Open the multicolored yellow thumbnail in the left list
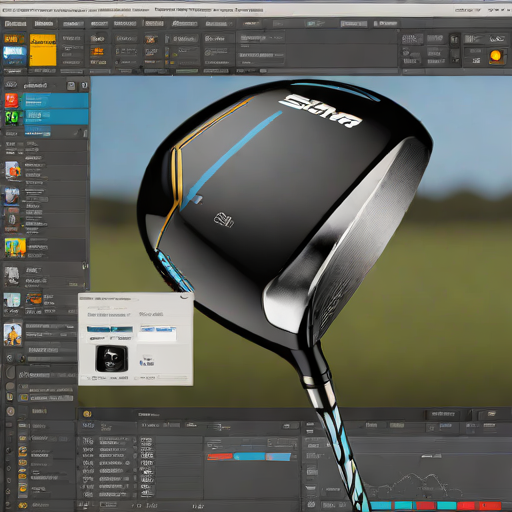Viewport: 512px width, 512px height. (x=15, y=247)
